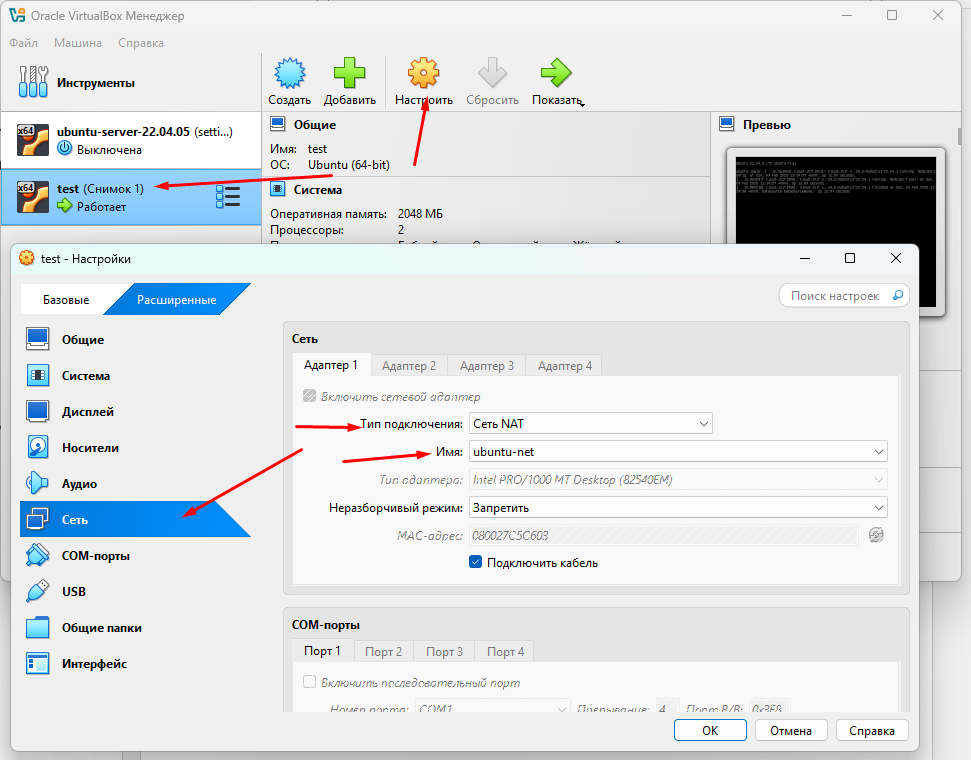Switch to Адаптер 1 tab
Viewport: 971px width, 760px height.
tap(331, 365)
